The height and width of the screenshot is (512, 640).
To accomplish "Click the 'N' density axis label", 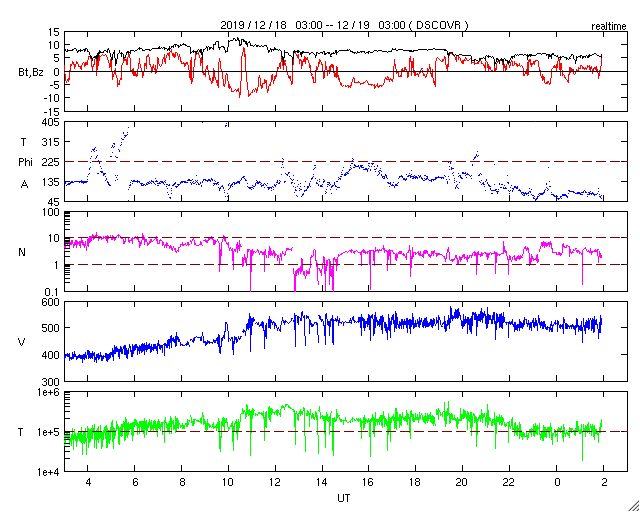I will (x=22, y=252).
